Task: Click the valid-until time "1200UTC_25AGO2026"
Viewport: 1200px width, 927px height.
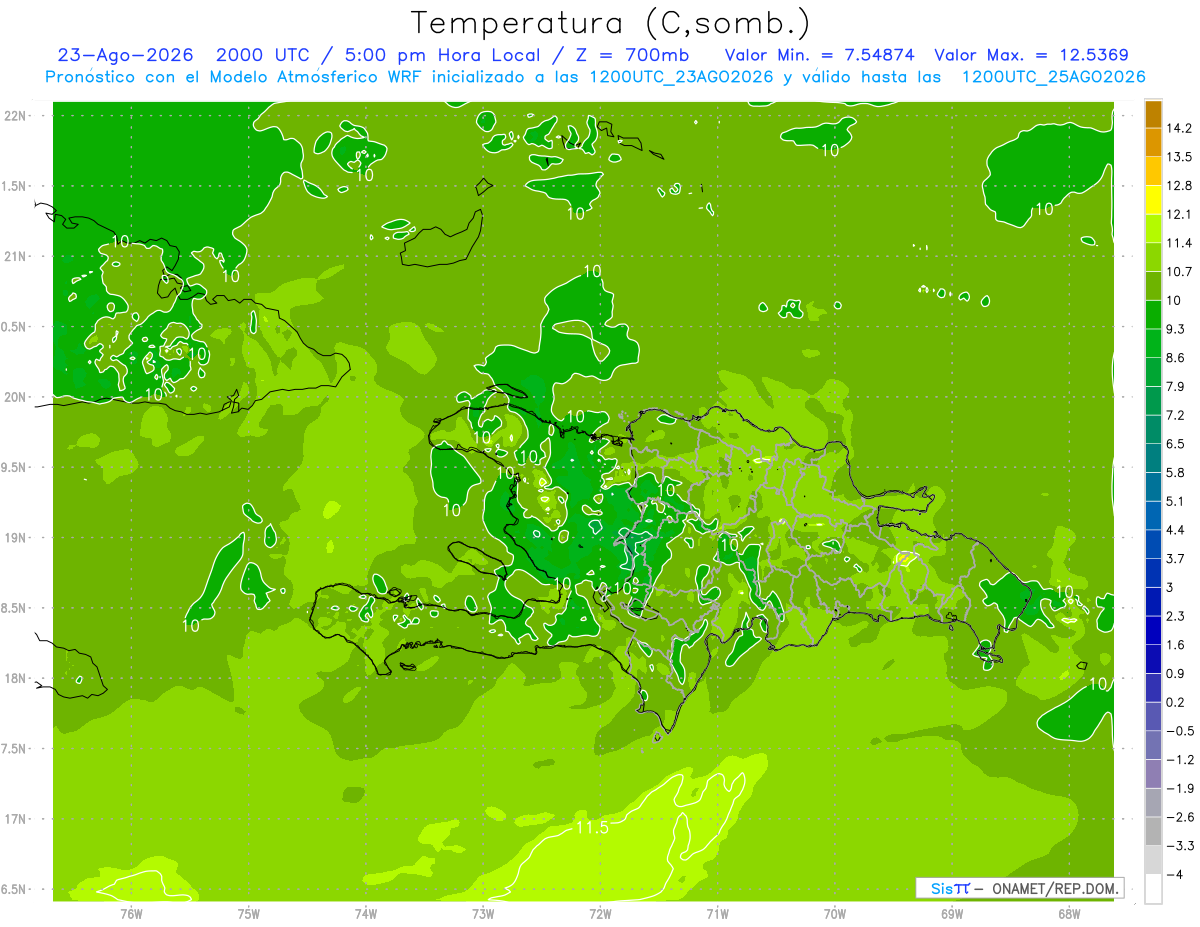Action: (x=1053, y=77)
